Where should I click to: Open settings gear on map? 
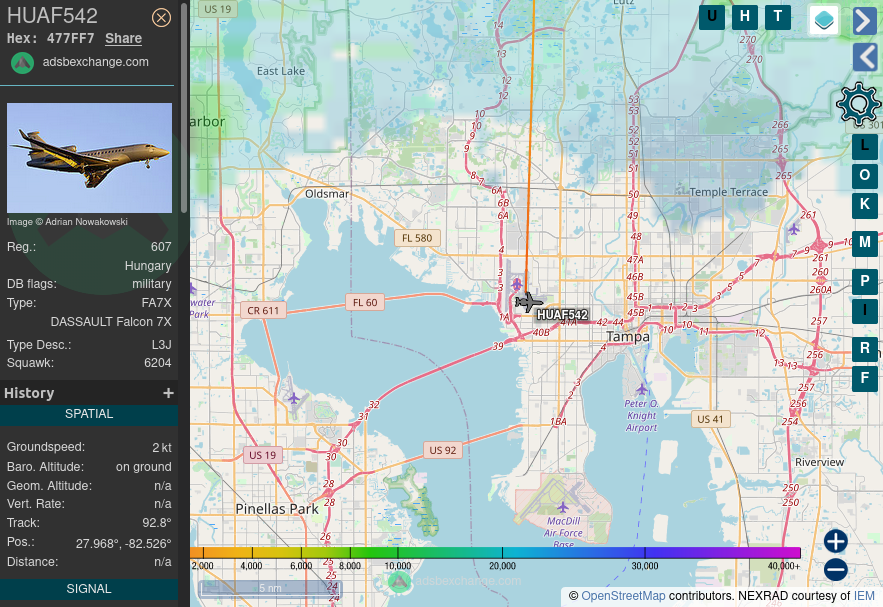tap(858, 104)
